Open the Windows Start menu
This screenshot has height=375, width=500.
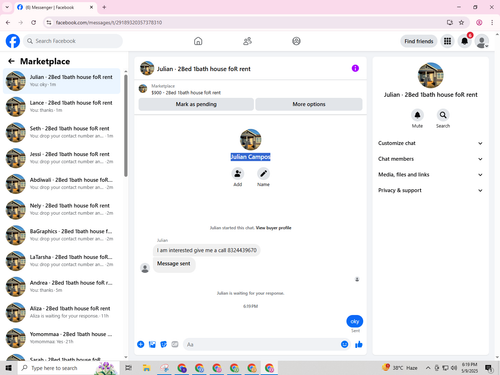tap(9, 368)
